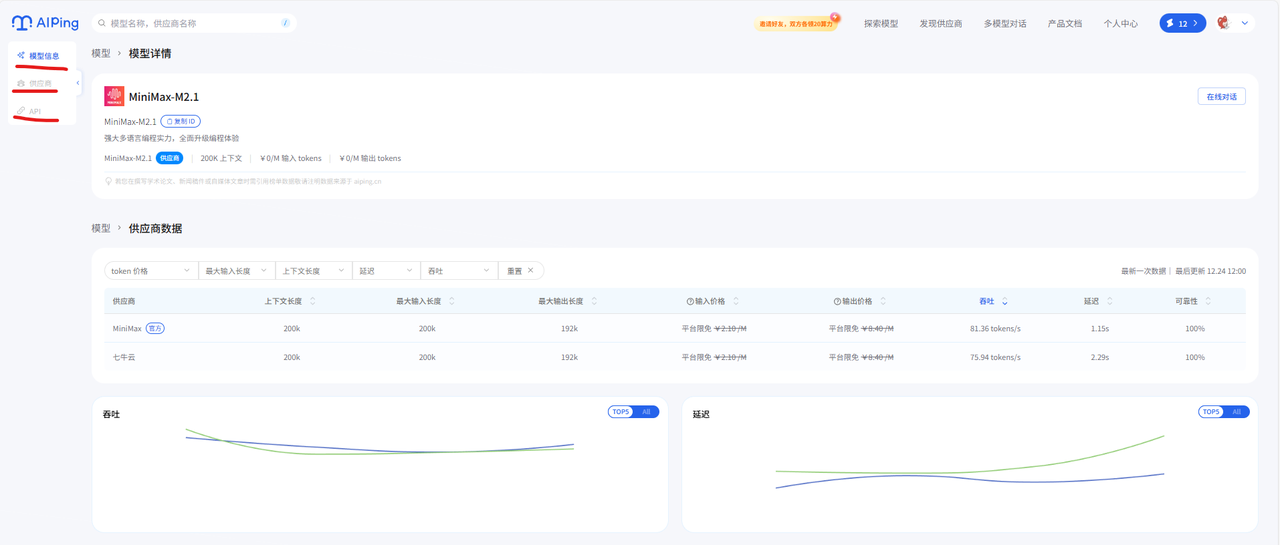The width and height of the screenshot is (1280, 545).
Task: Click the AIPing logo
Action: coord(45,23)
